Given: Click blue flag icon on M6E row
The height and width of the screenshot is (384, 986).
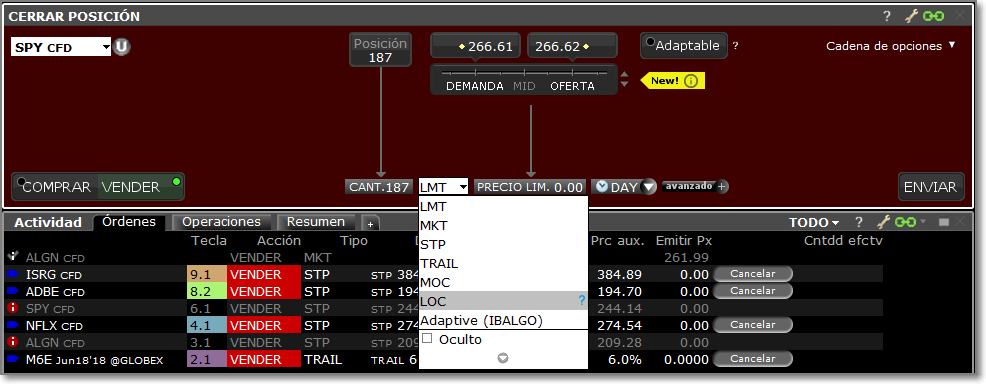Looking at the screenshot, I should [13, 359].
